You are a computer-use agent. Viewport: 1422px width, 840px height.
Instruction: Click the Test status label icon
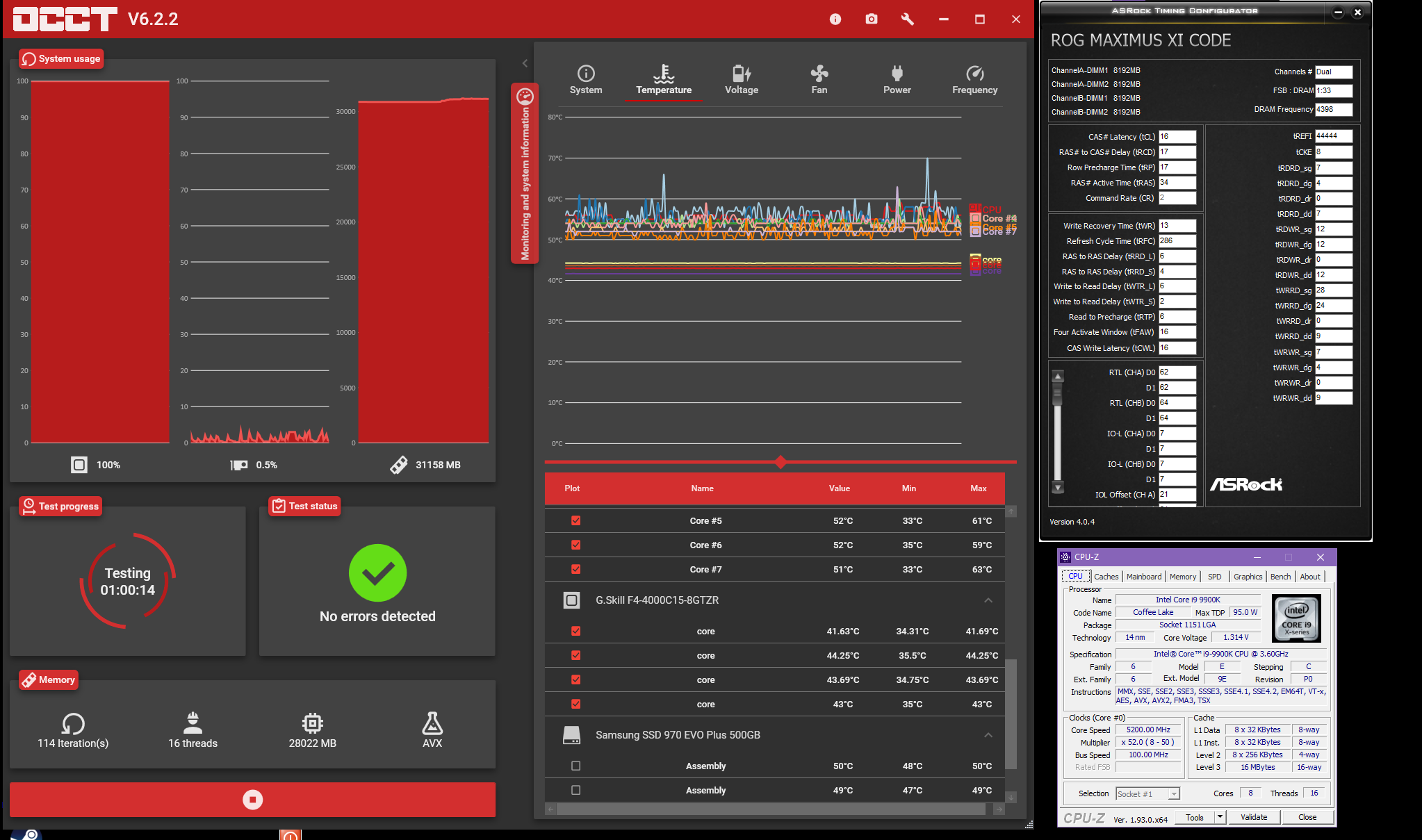click(x=279, y=506)
